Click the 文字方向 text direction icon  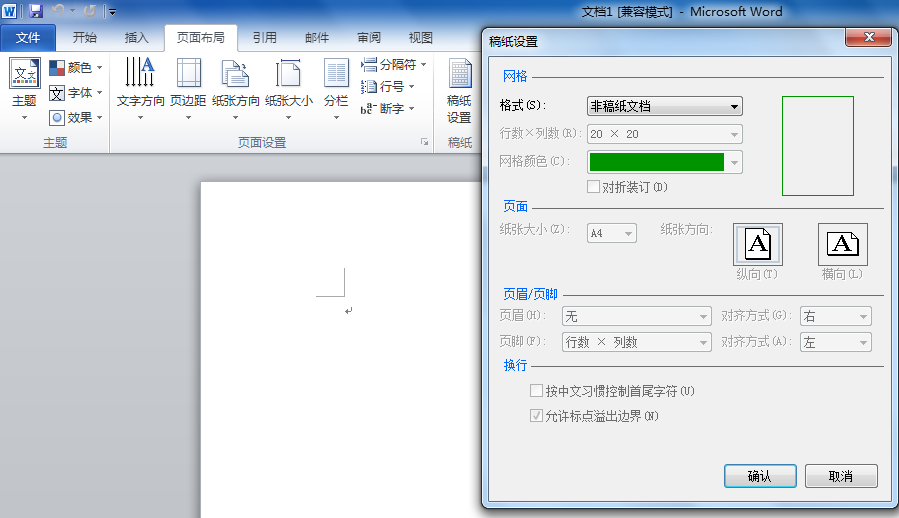(x=140, y=72)
